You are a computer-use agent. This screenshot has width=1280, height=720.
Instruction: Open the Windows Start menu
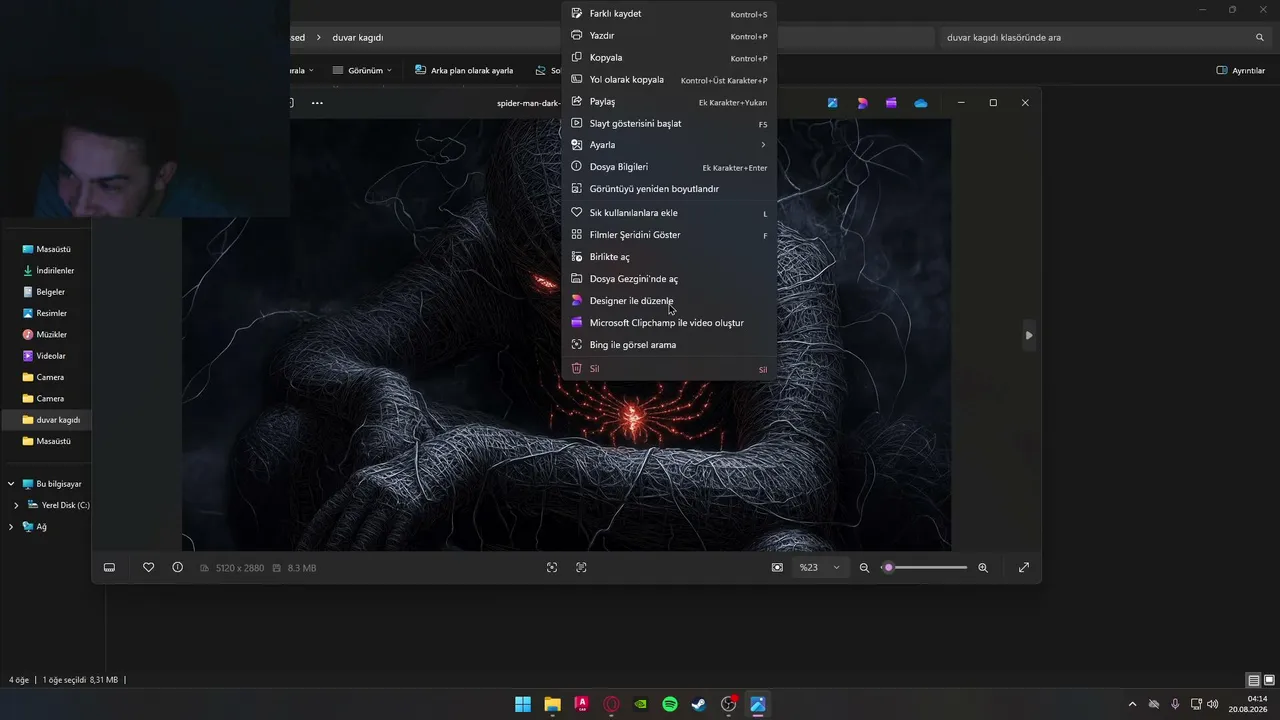click(523, 704)
